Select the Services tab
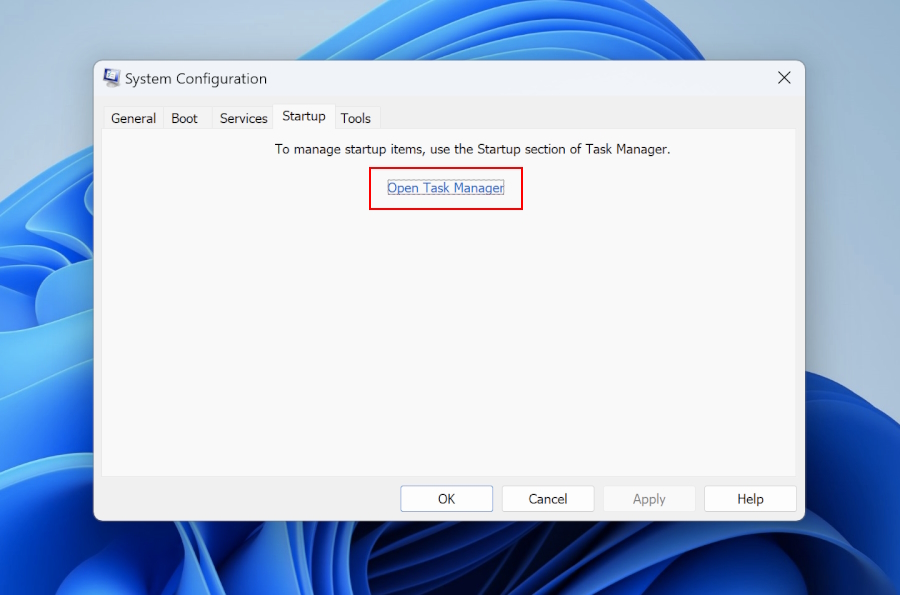This screenshot has width=900, height=595. coord(243,118)
